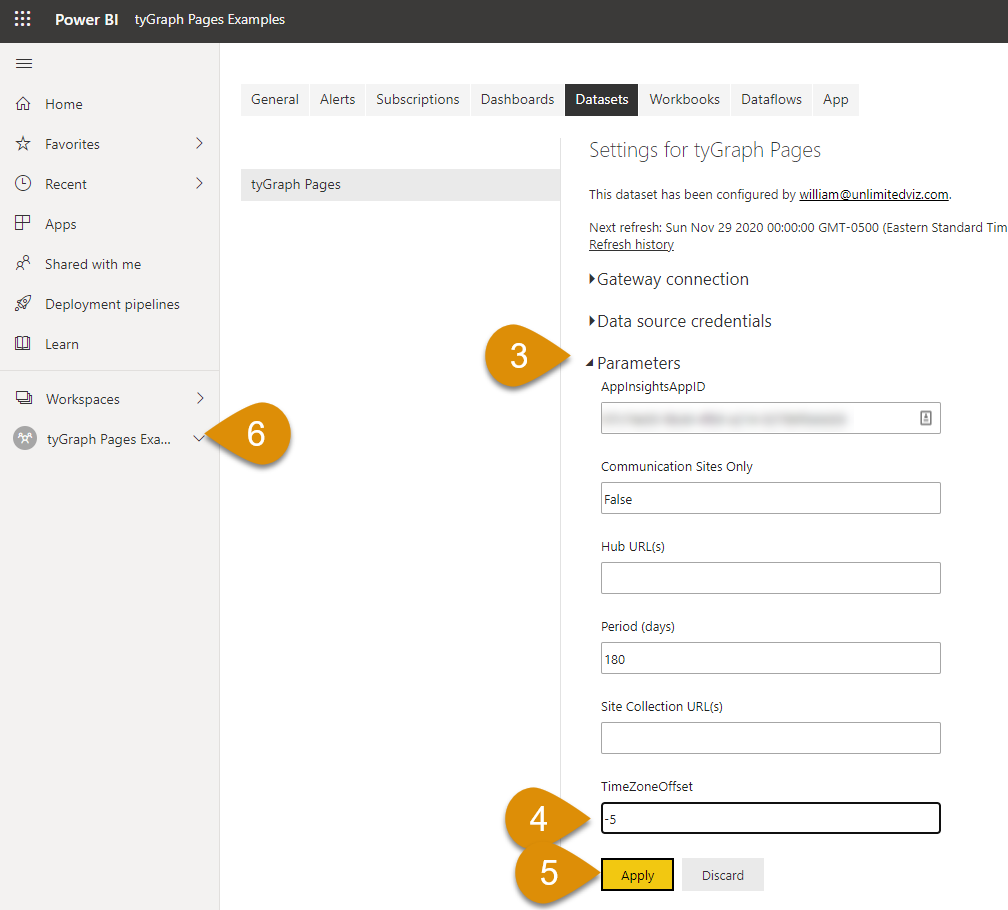
Task: Expand the Gateway connection section
Action: [593, 280]
